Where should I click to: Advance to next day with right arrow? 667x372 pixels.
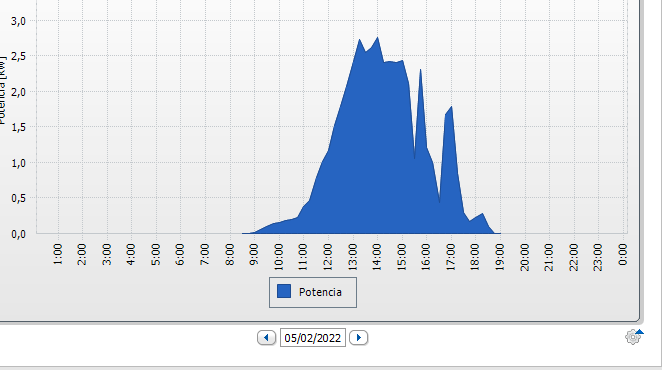359,338
